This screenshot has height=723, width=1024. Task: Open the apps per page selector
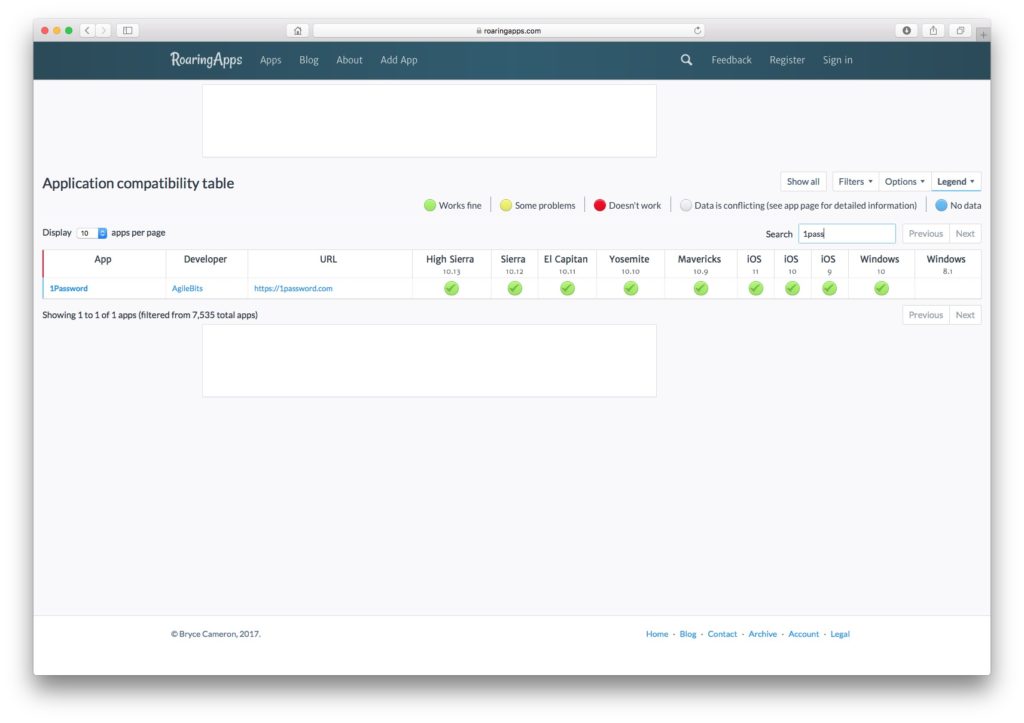pyautogui.click(x=91, y=233)
